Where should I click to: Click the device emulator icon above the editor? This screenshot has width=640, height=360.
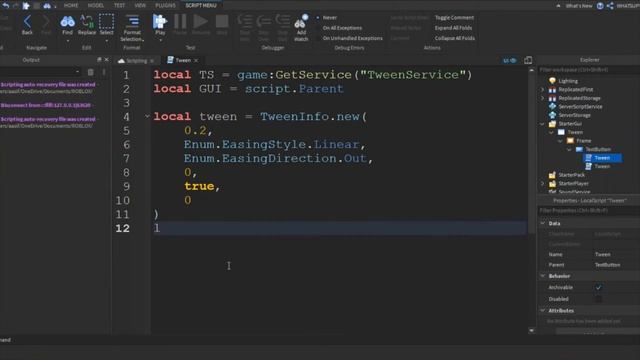point(528,60)
